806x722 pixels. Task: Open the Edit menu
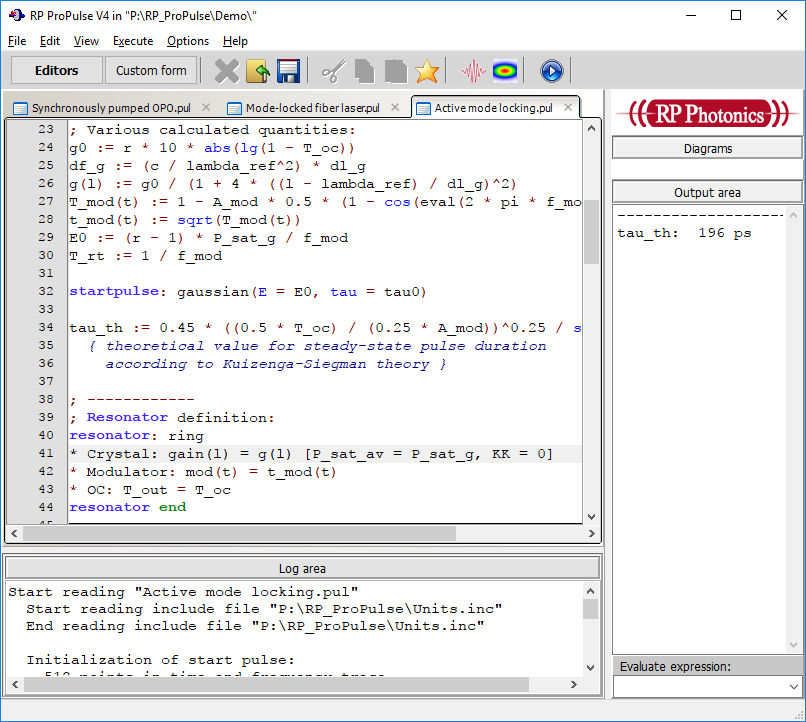[50, 41]
